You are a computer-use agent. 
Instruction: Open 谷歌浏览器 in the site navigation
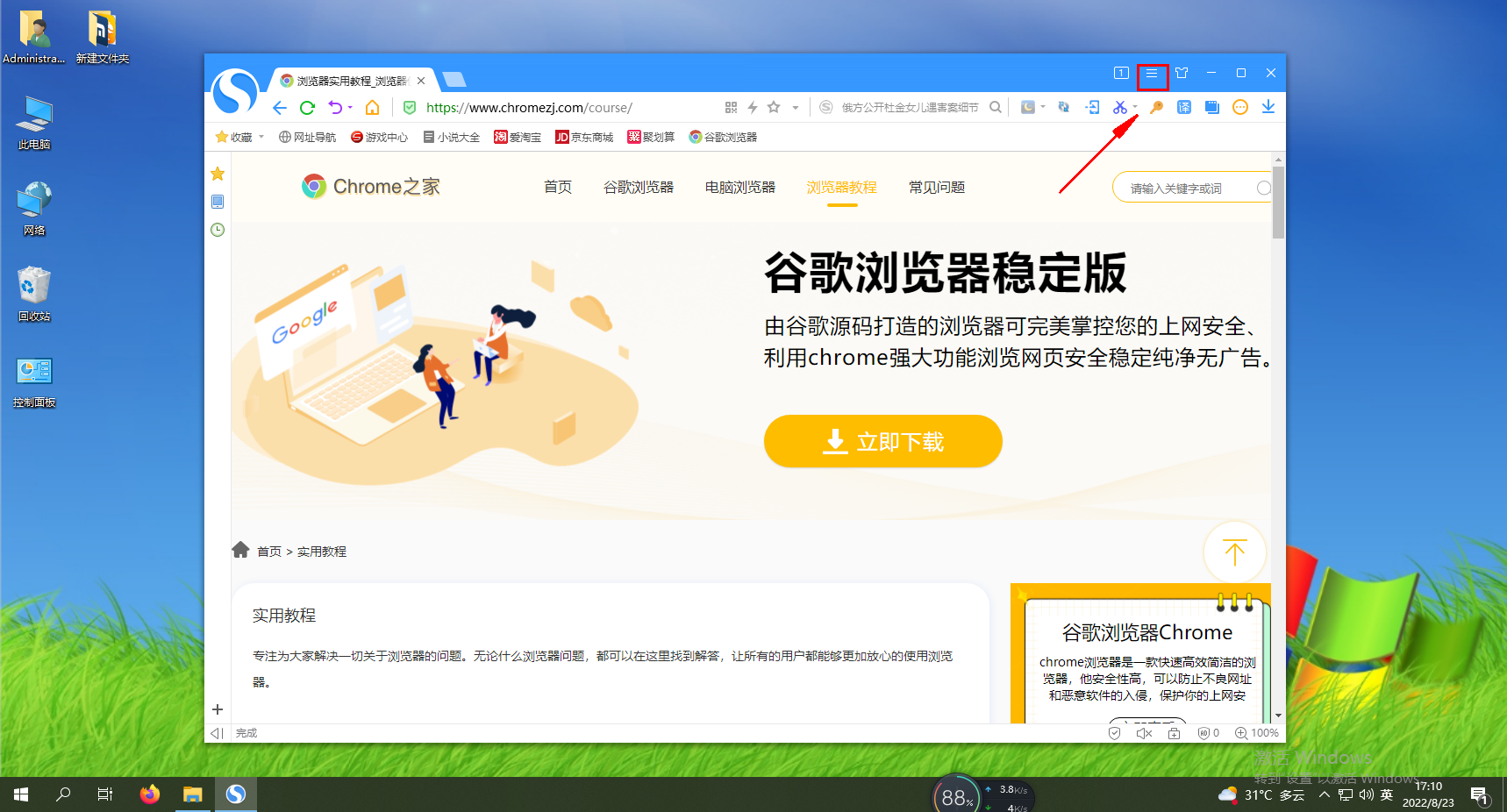(639, 187)
